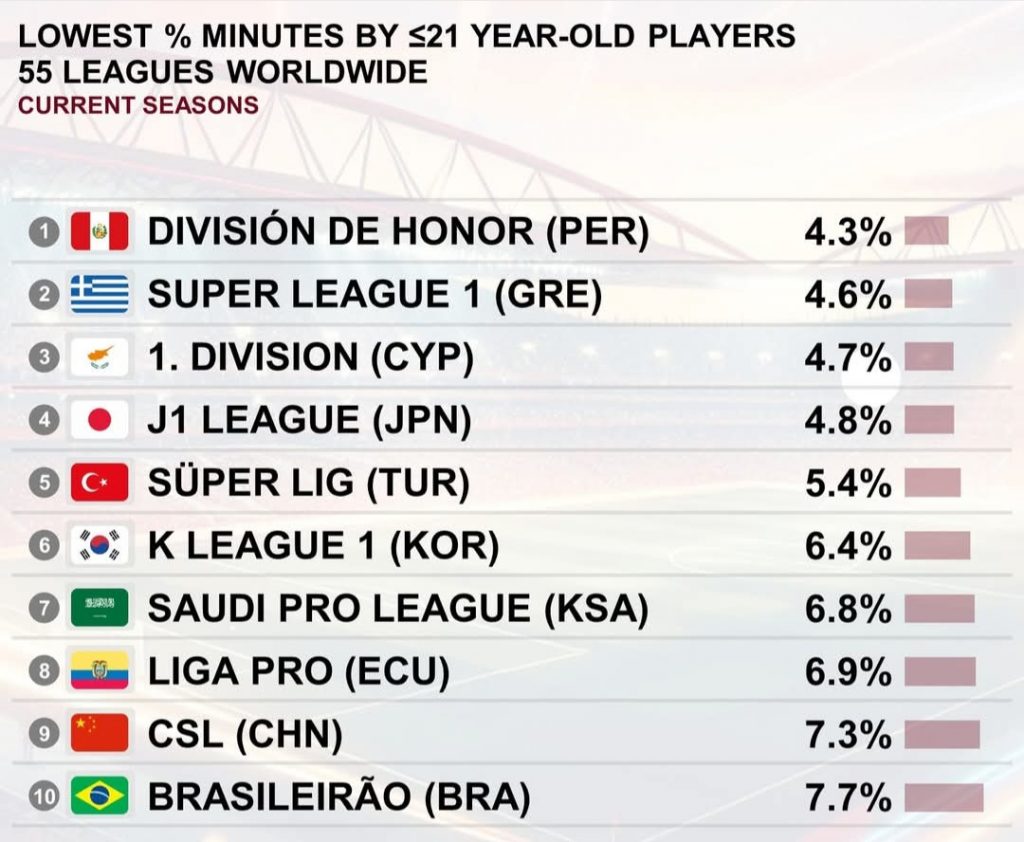Click the rank 1 number badge
1024x842 pixels.
(44, 232)
